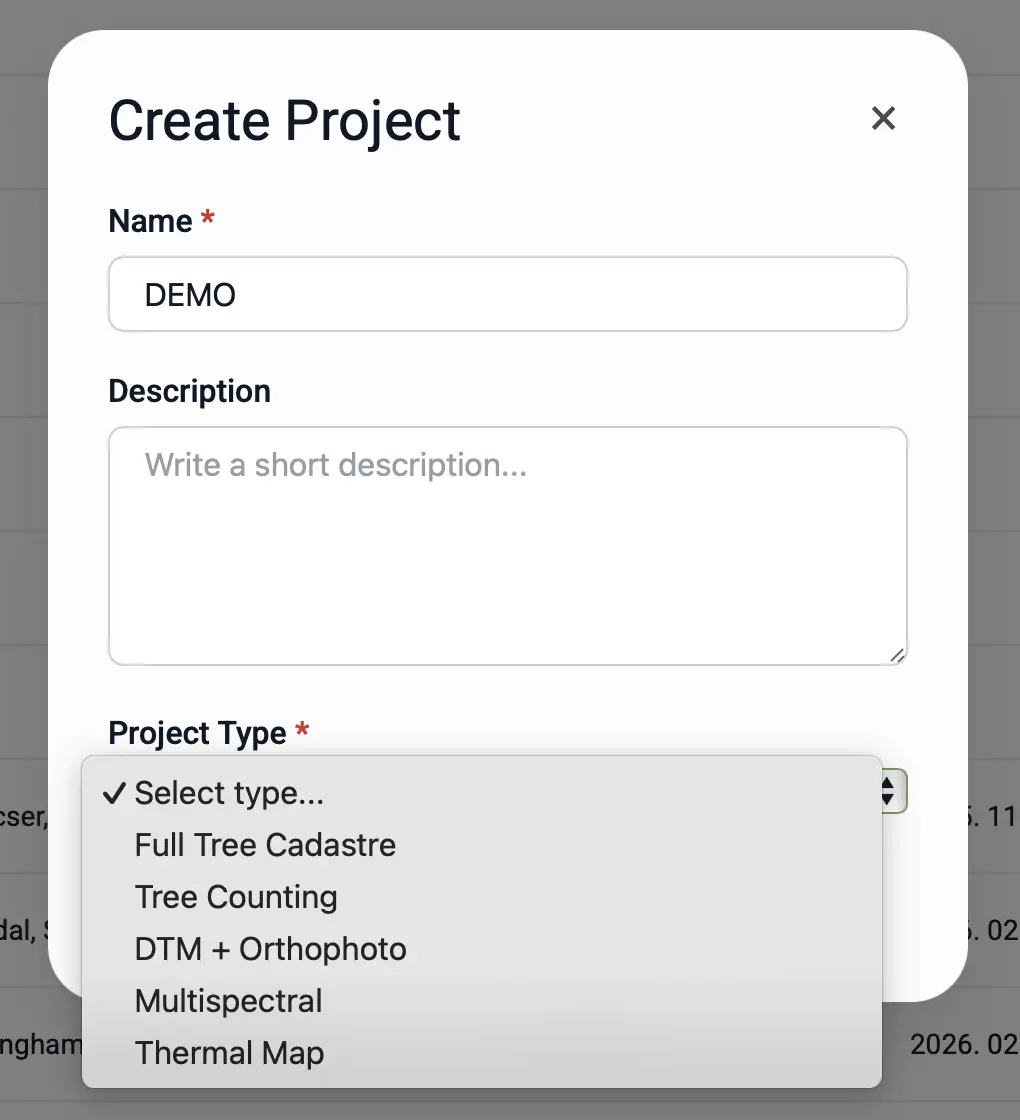Click the '2026. 02' date in background table
Image resolution: width=1020 pixels, height=1120 pixels.
(964, 1045)
